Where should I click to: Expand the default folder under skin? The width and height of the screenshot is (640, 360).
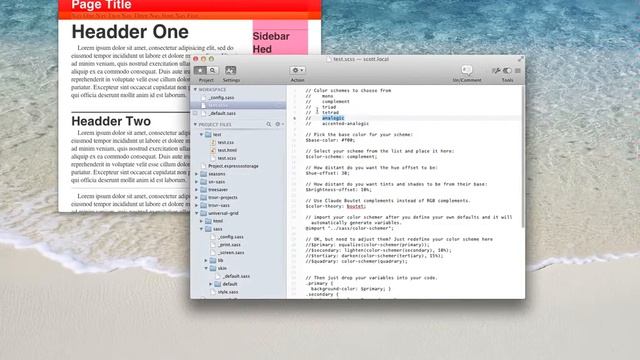(211, 284)
